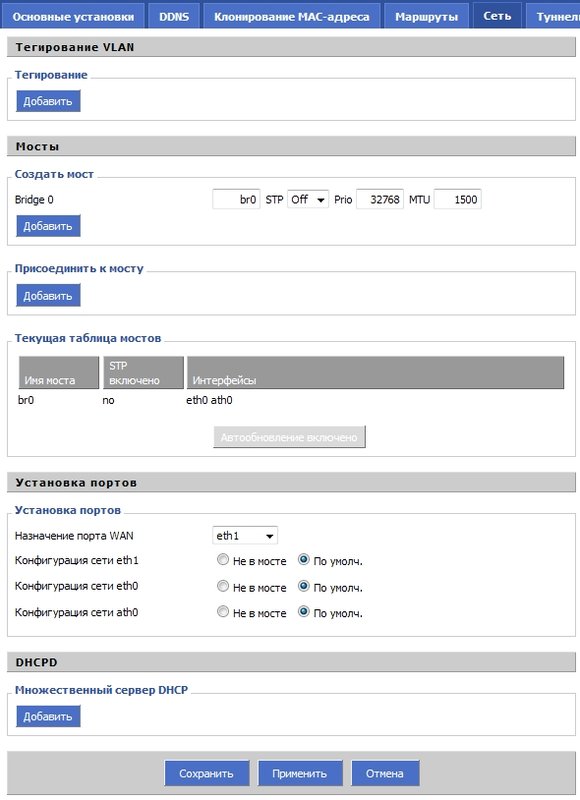Click the Применить button

point(300,773)
